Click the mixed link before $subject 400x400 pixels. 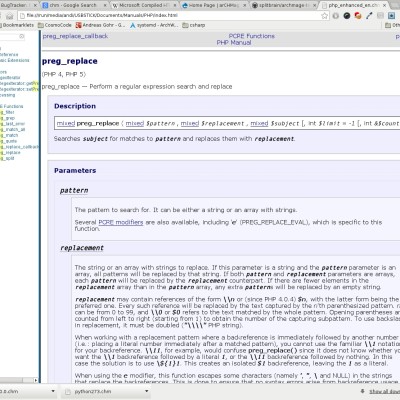tap(259, 123)
